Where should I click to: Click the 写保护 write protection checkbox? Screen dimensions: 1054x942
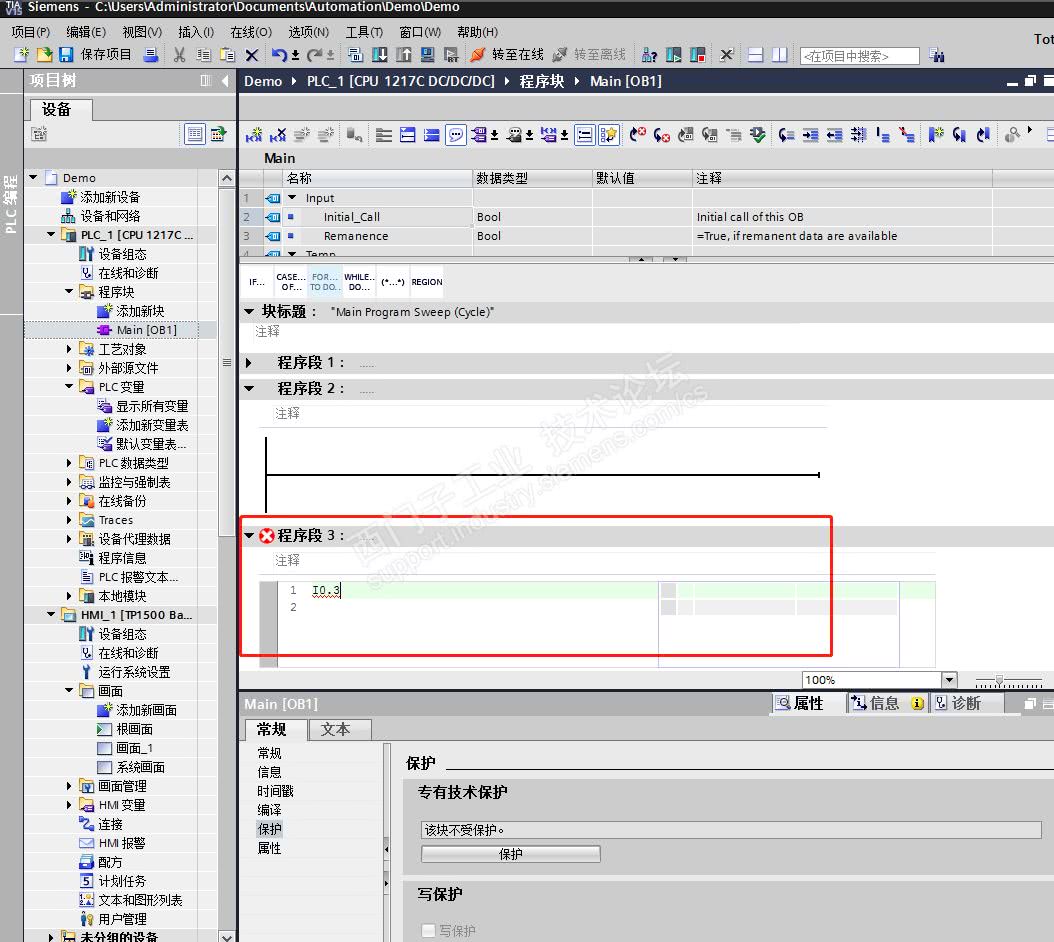(429, 930)
